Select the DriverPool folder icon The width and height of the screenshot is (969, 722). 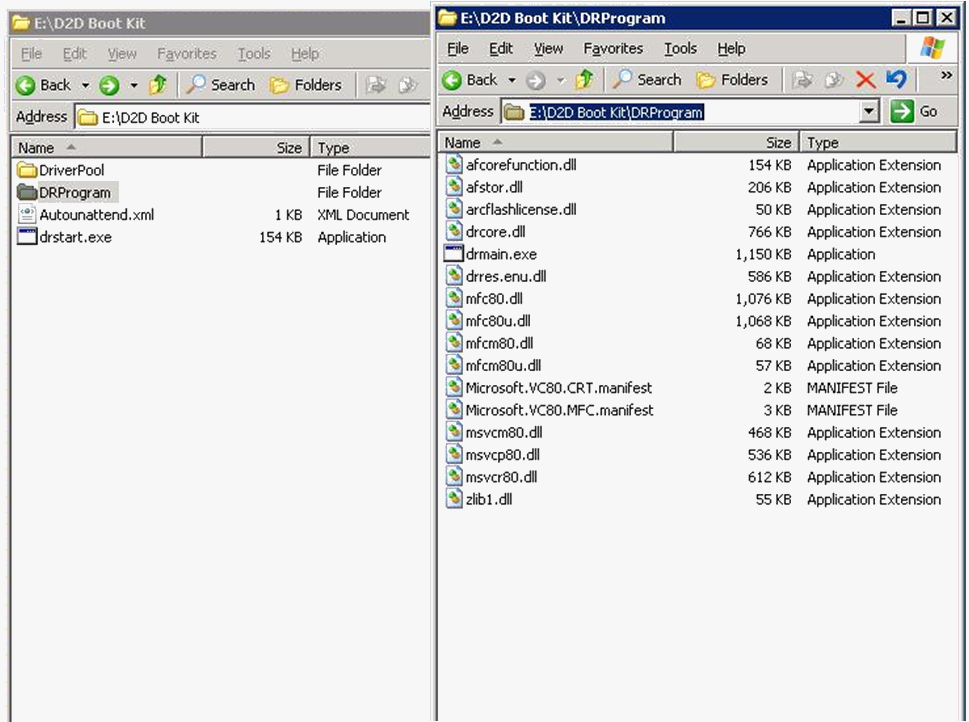pyautogui.click(x=27, y=170)
